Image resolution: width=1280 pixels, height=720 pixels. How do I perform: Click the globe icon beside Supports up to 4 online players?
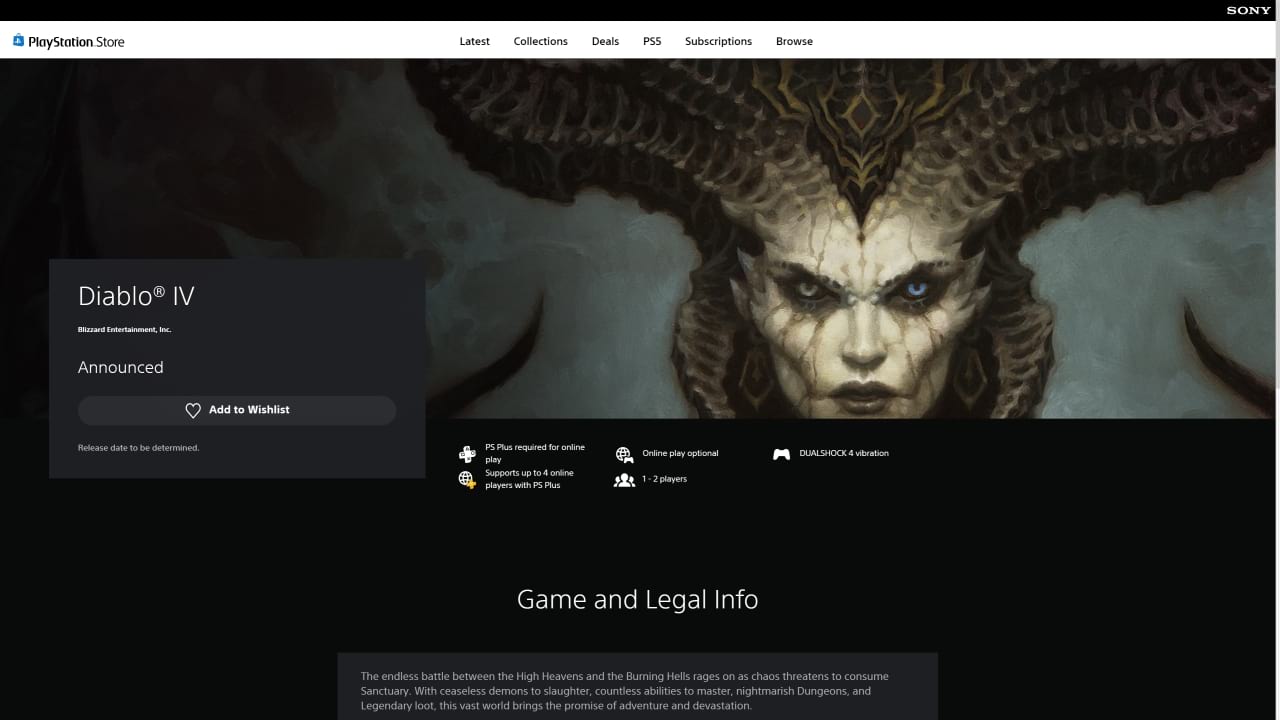click(x=467, y=480)
